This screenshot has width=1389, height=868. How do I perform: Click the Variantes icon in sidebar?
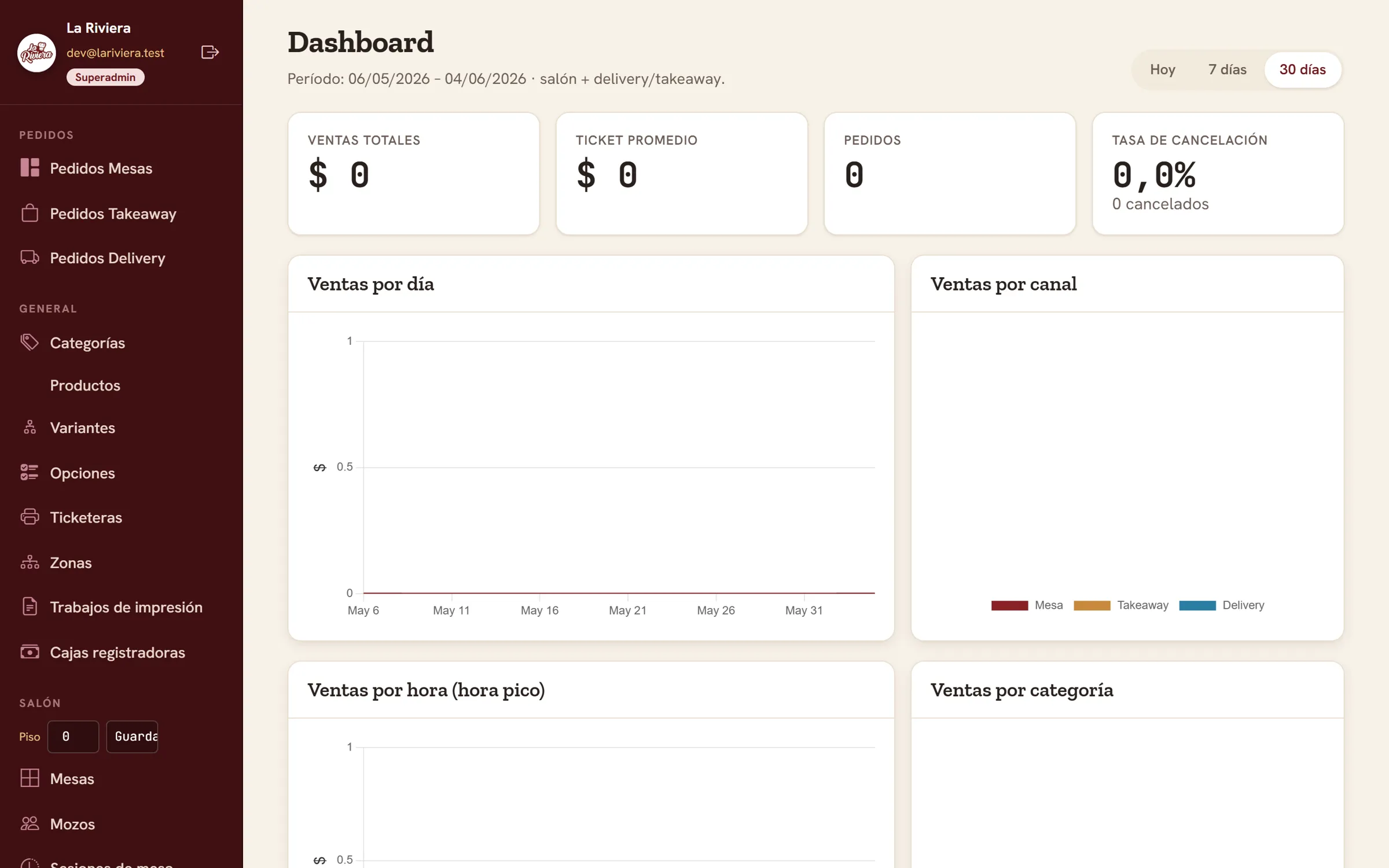point(30,428)
